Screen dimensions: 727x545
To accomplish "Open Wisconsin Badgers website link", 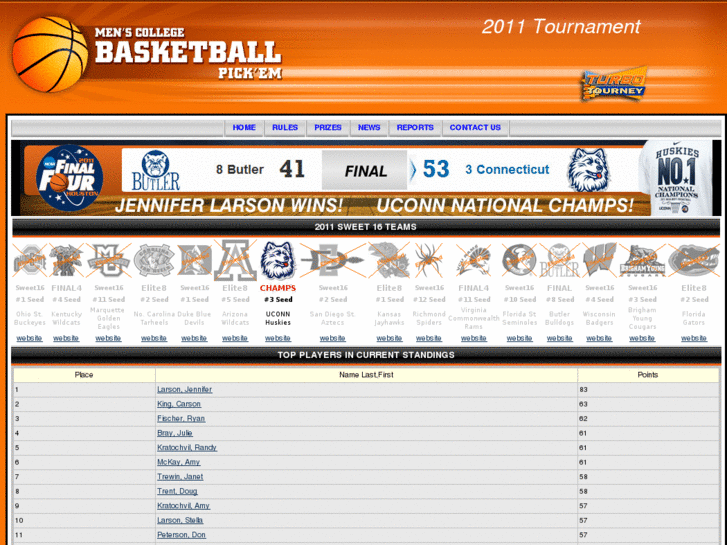I will point(599,338).
